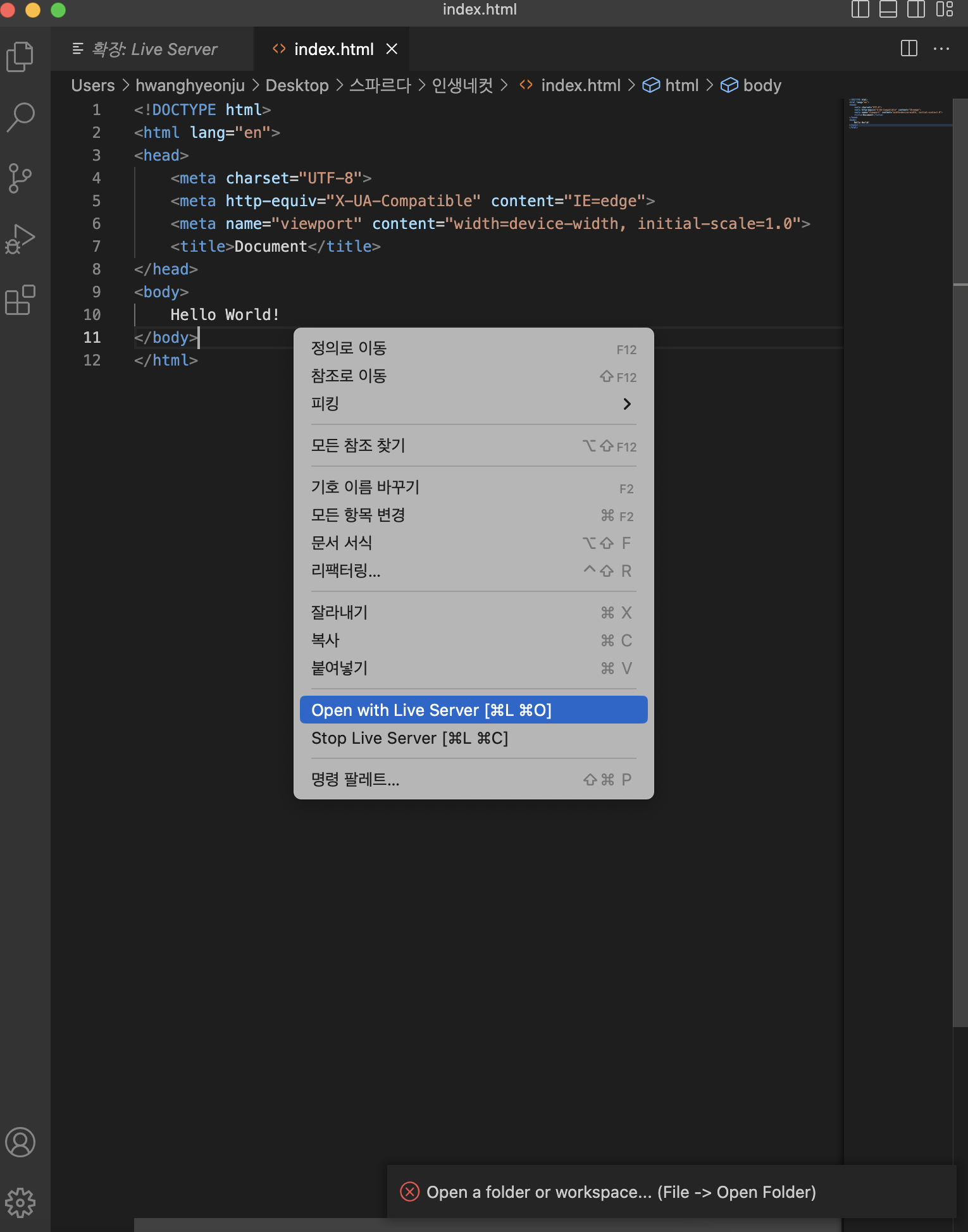Open the Extensions view
The width and height of the screenshot is (968, 1232).
20,300
